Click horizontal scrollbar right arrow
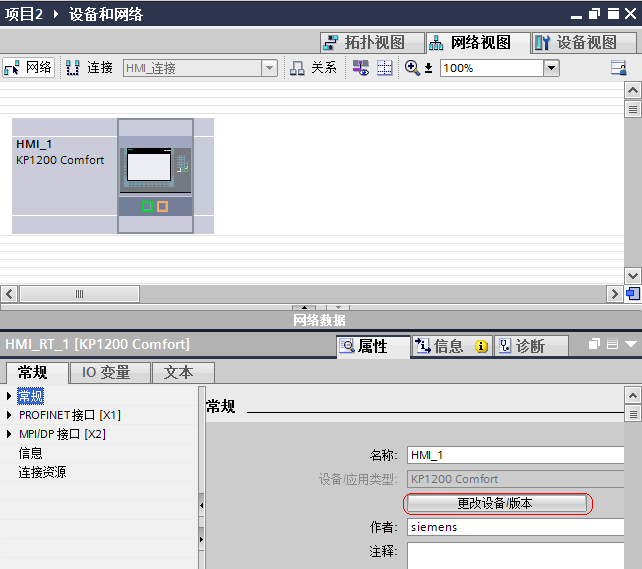Image resolution: width=642 pixels, height=569 pixels. point(614,294)
